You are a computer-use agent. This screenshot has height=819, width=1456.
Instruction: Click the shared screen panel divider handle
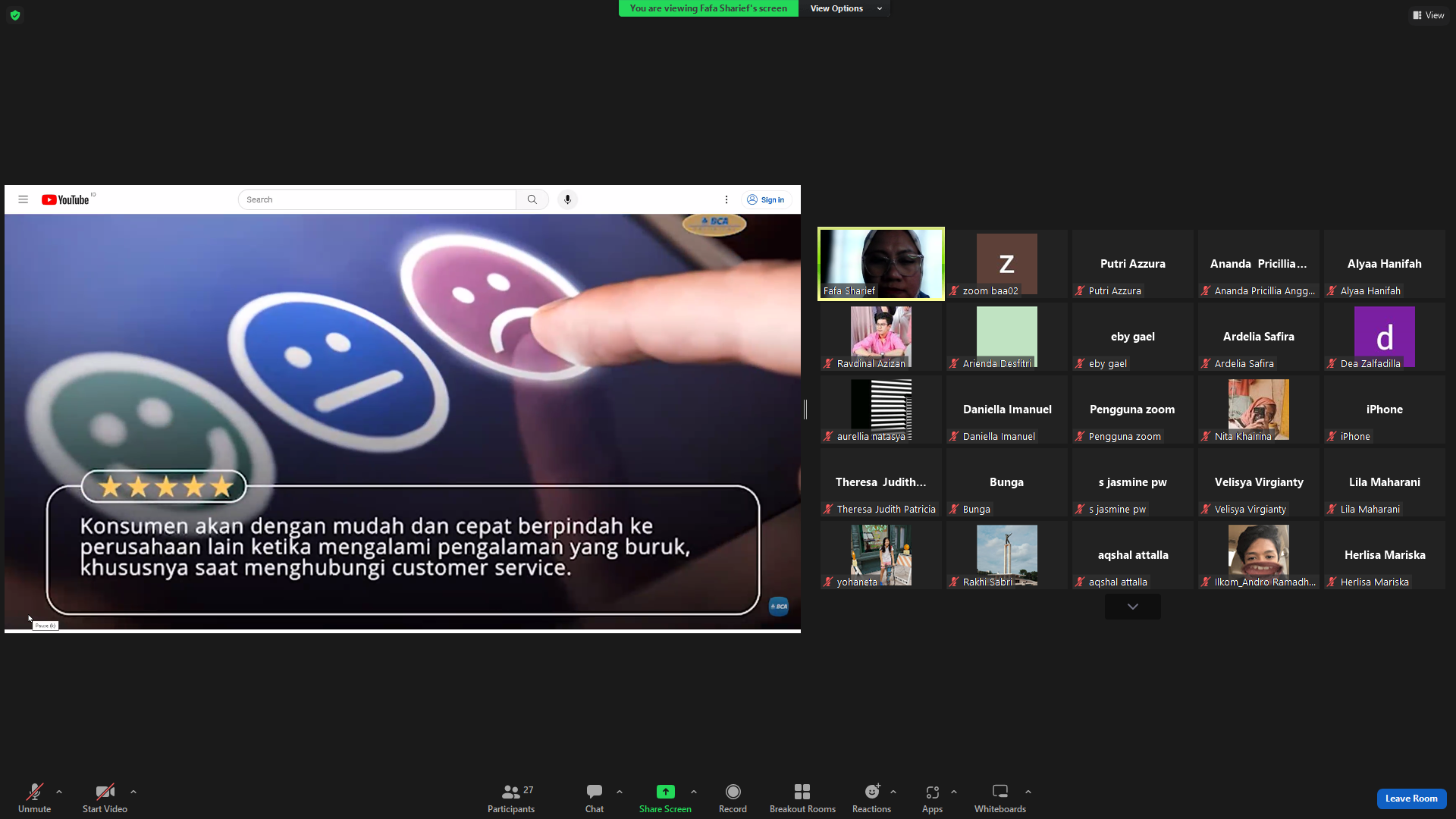805,409
